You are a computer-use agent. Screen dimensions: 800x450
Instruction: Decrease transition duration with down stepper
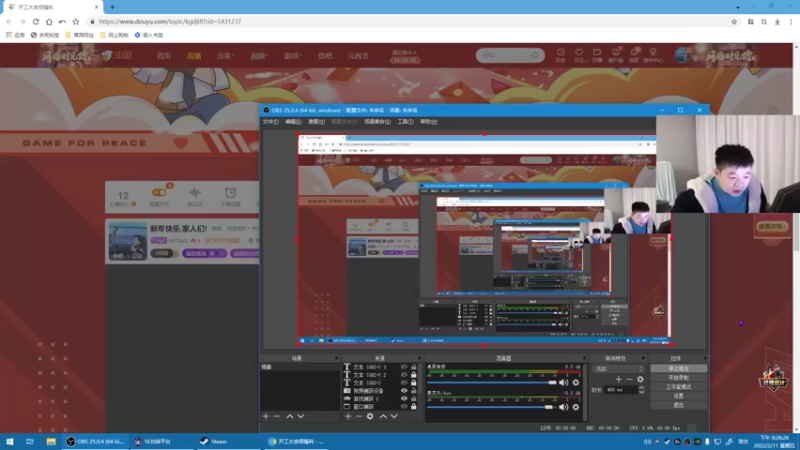tap(641, 392)
